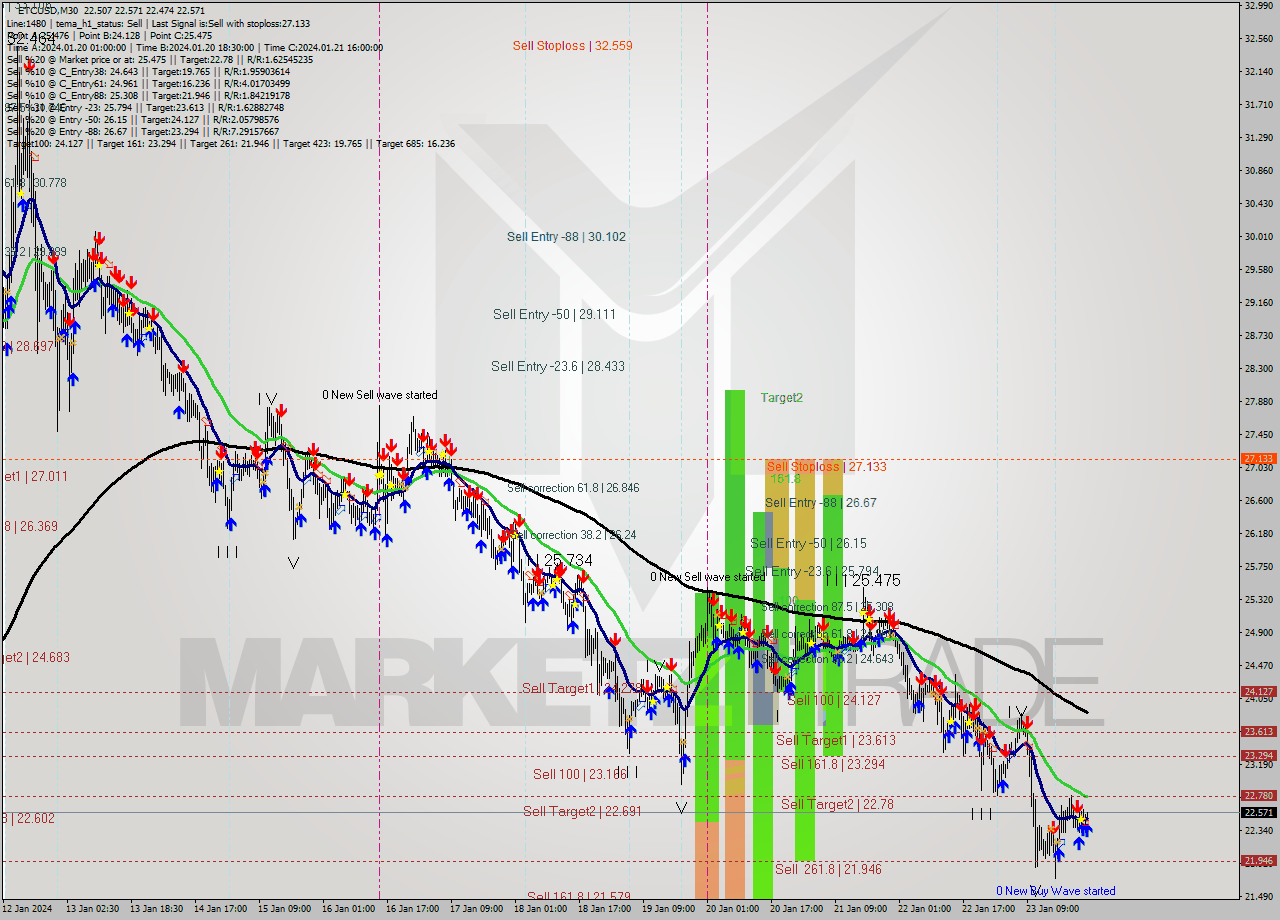Viewport: 1280px width, 920px height.
Task: Click the 32.990 price scale value
Action: [x=1259, y=5]
